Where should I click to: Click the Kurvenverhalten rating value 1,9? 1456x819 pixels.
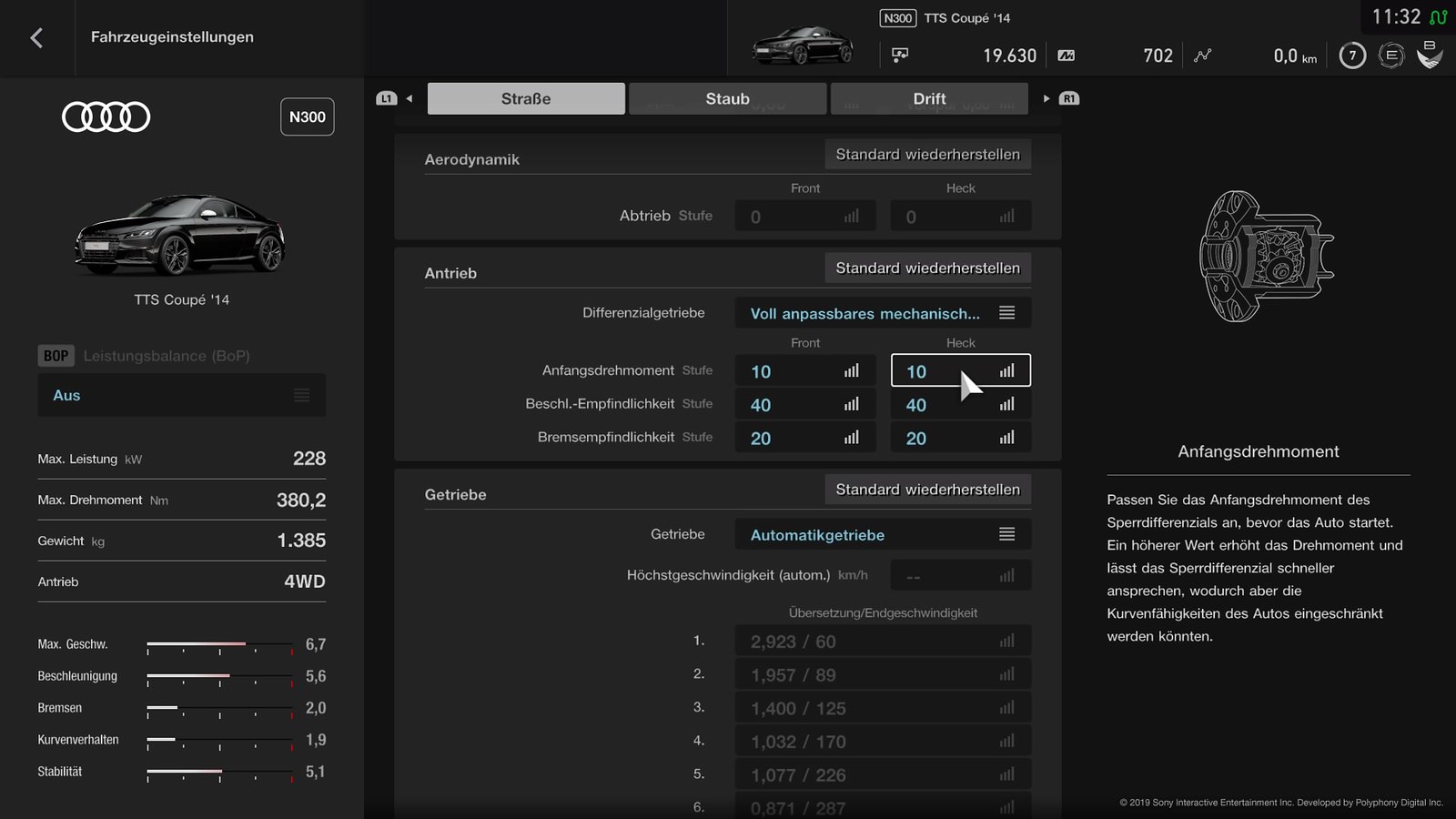click(316, 740)
